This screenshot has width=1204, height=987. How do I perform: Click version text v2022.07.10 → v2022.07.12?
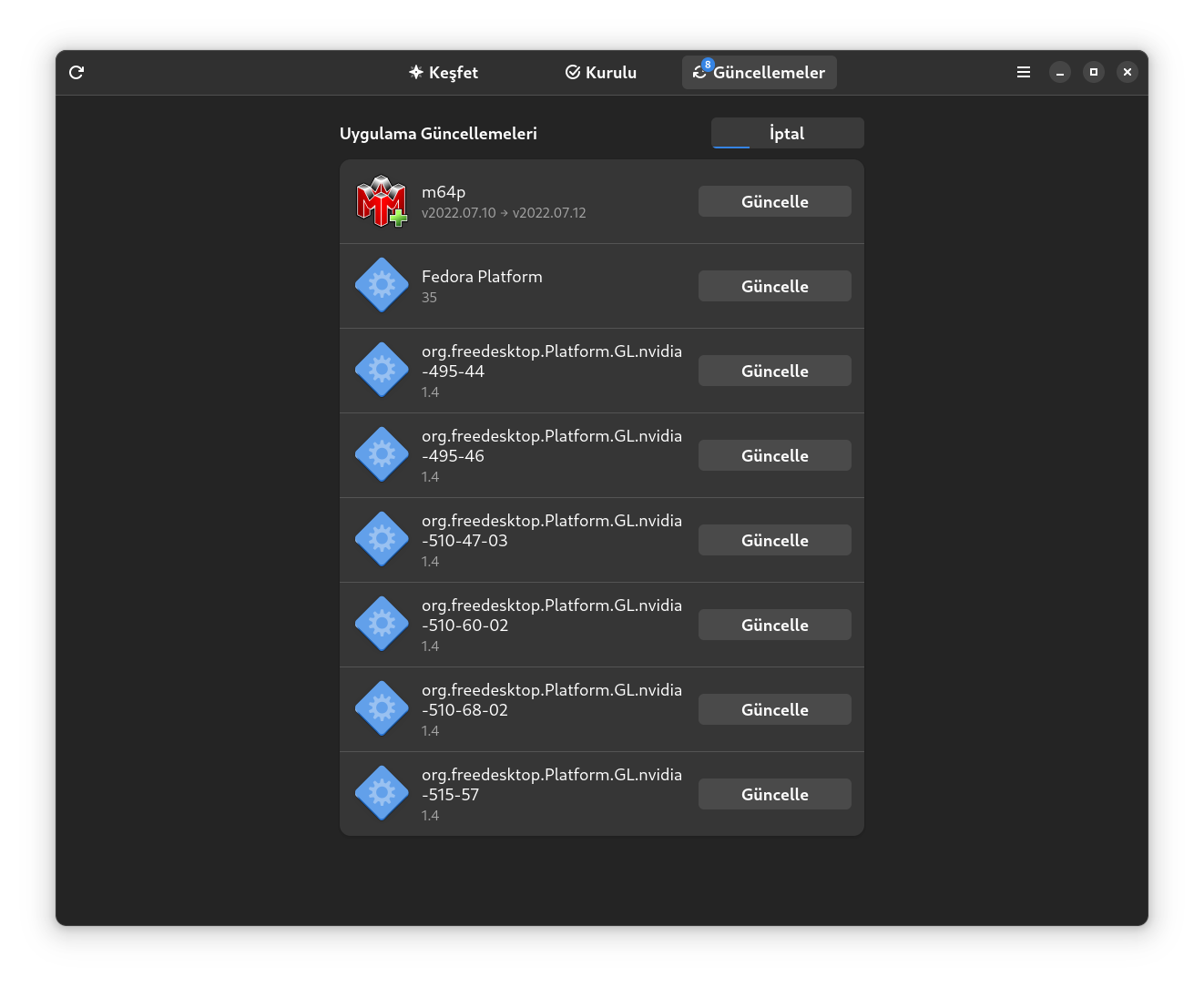coord(504,213)
